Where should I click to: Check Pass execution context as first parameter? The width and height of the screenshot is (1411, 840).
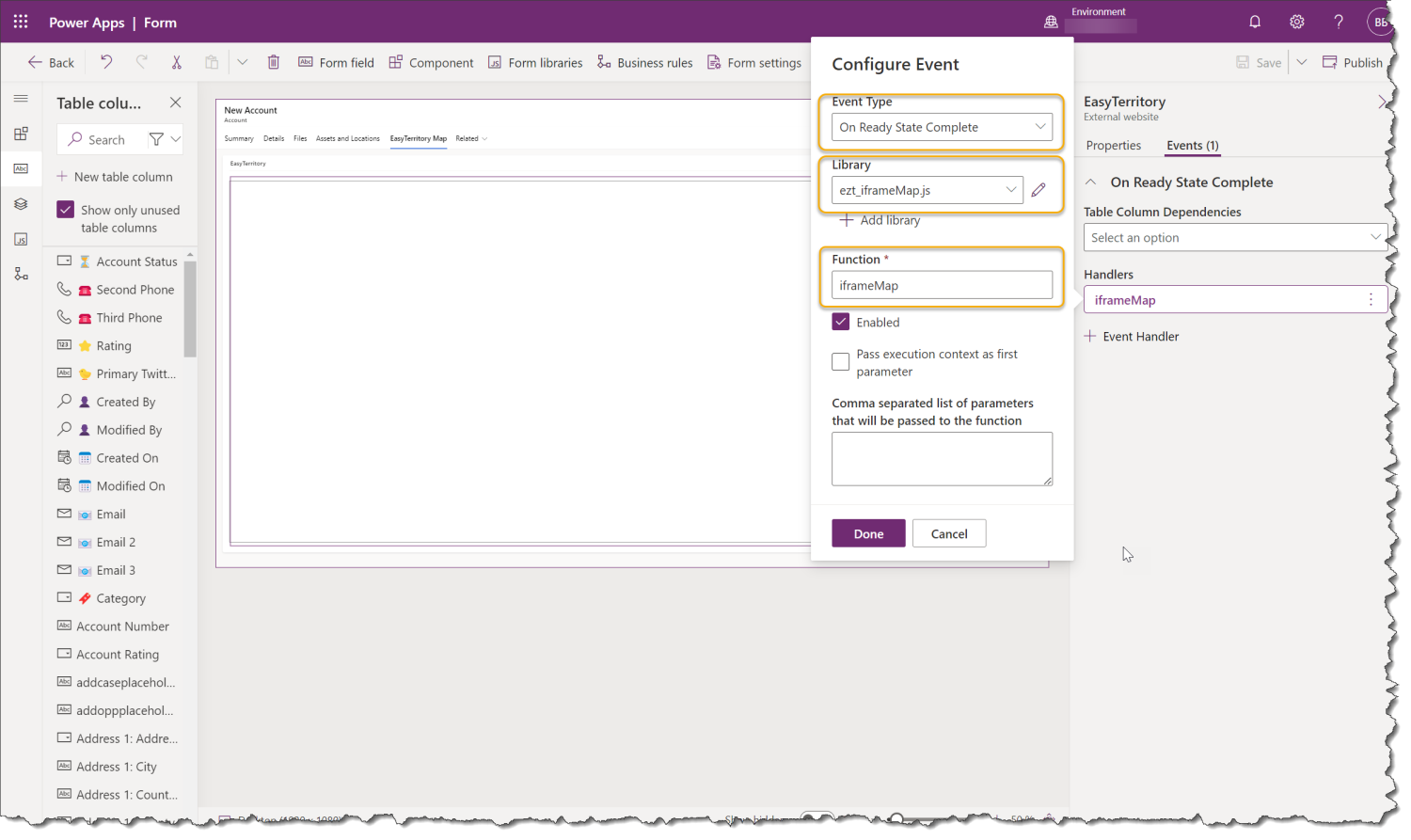(x=840, y=361)
